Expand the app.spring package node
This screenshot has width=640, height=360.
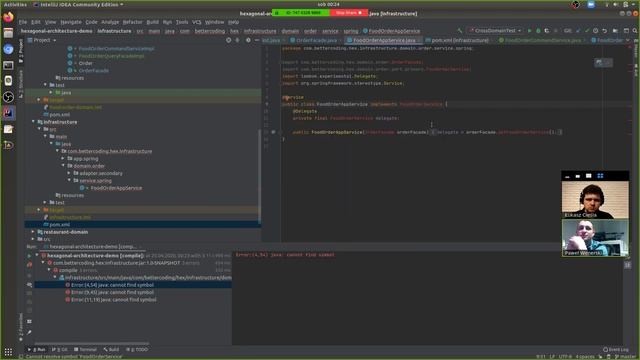(x=63, y=158)
